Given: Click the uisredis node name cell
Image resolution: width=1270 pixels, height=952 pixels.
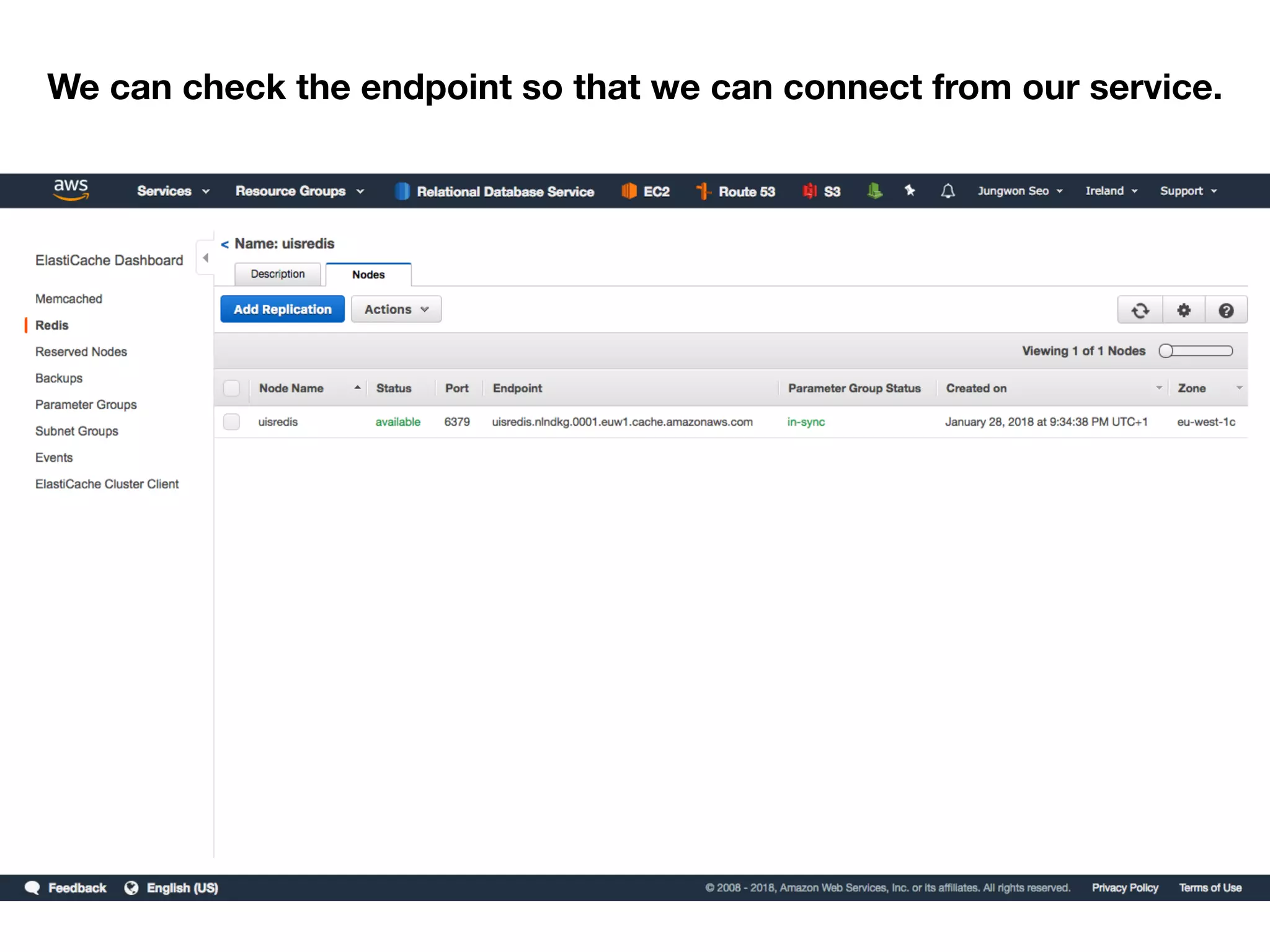Looking at the screenshot, I should click(x=278, y=421).
